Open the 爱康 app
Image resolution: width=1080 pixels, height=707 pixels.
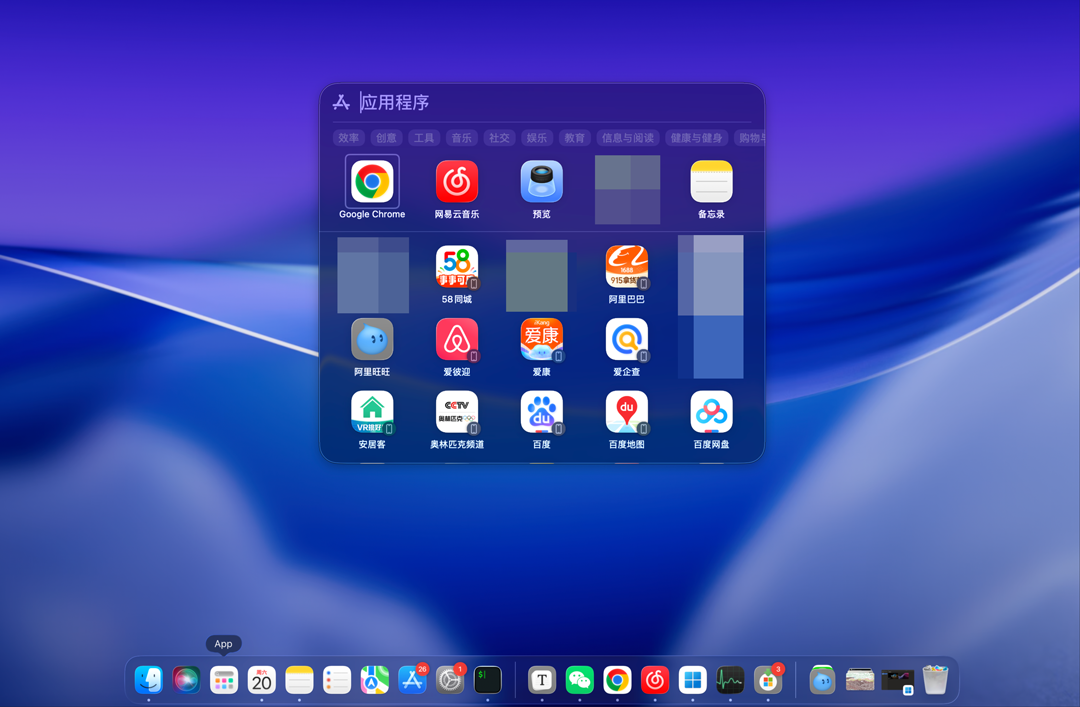coord(541,339)
